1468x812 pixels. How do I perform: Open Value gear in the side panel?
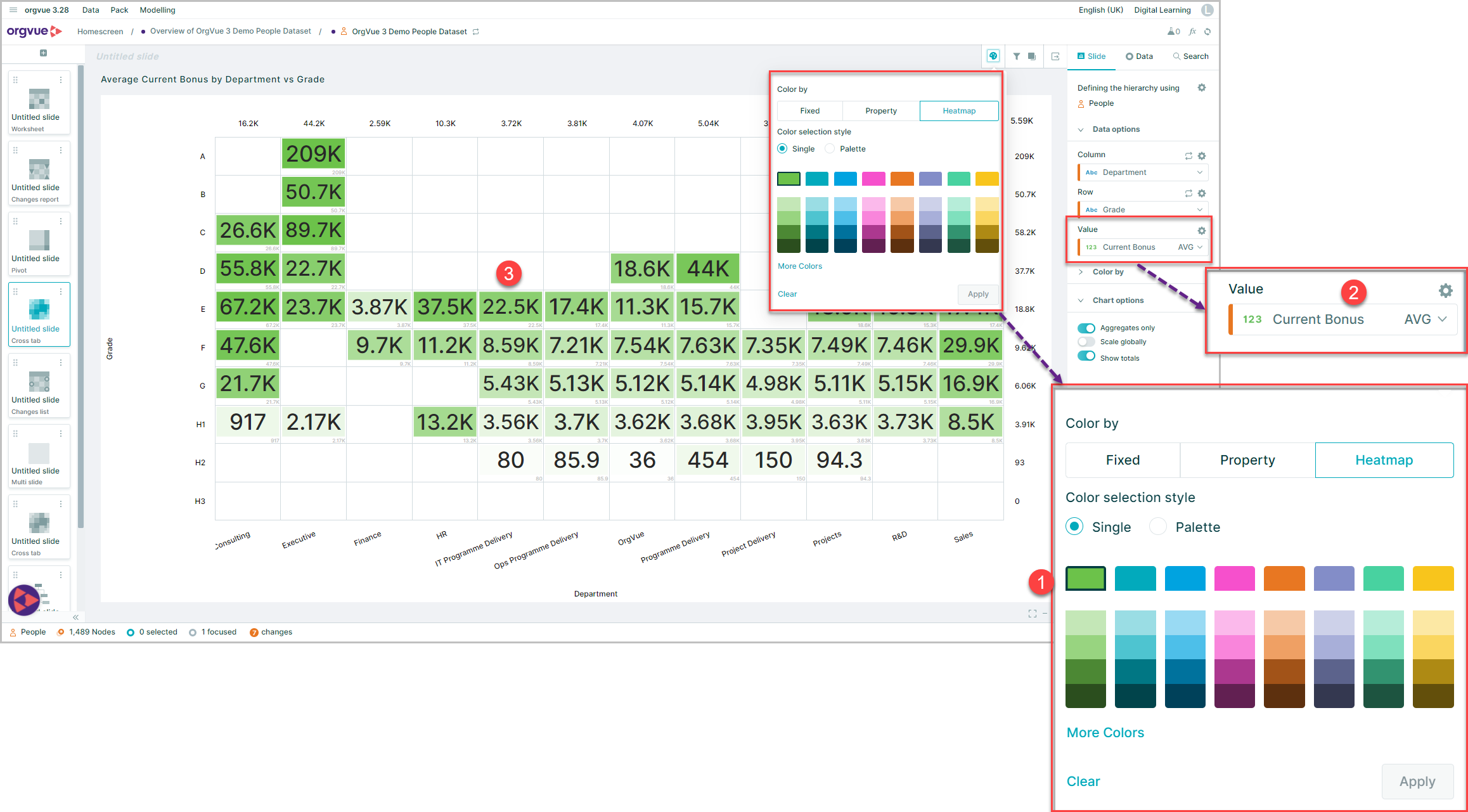tap(1201, 230)
